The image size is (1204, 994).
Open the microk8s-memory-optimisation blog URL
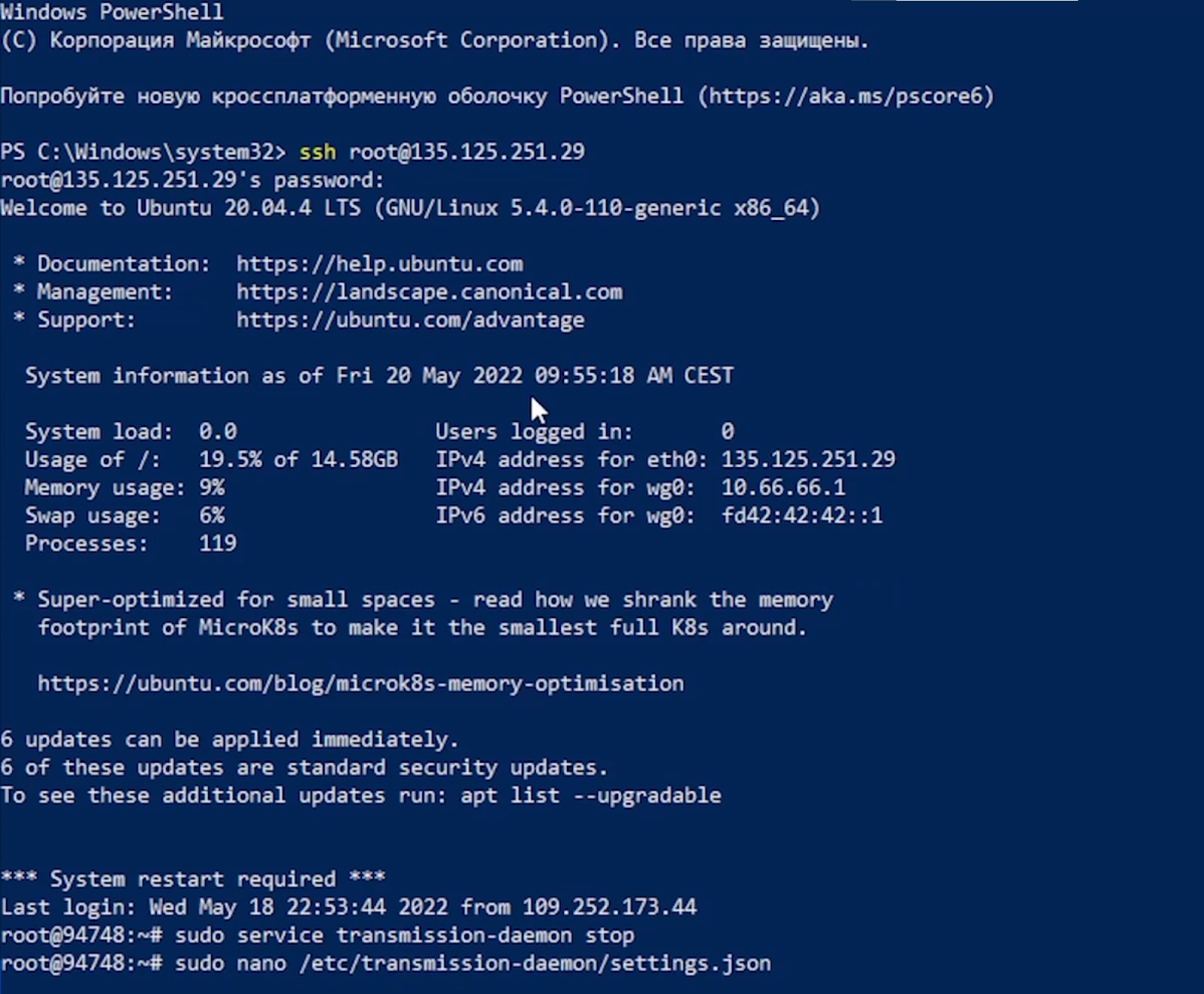click(x=360, y=684)
